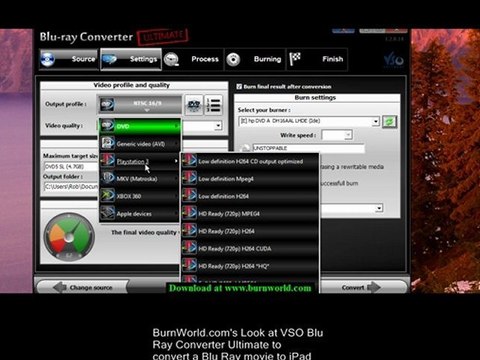Image resolution: width=480 pixels, height=360 pixels.
Task: Click the disc icon beside UNSTOPPABLE label
Action: pos(245,148)
